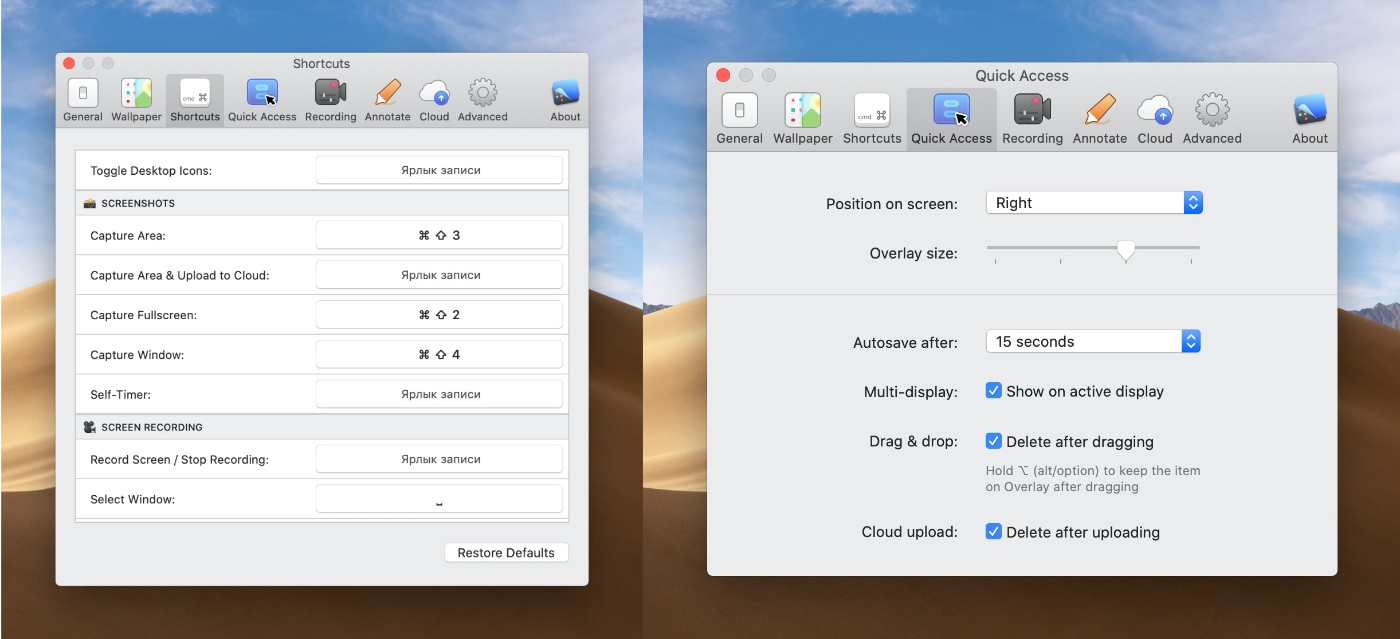1400x639 pixels.
Task: Uncheck Delete after dragging
Action: [994, 441]
